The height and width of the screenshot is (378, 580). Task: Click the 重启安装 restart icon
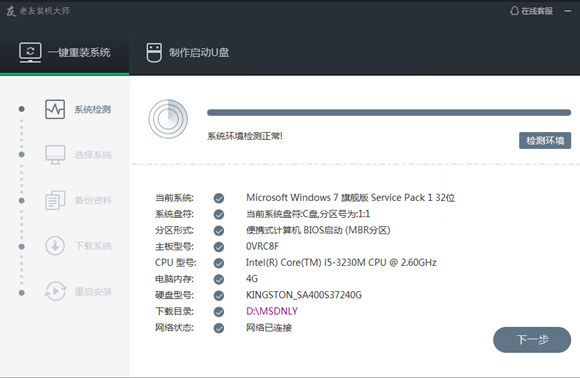pos(55,291)
